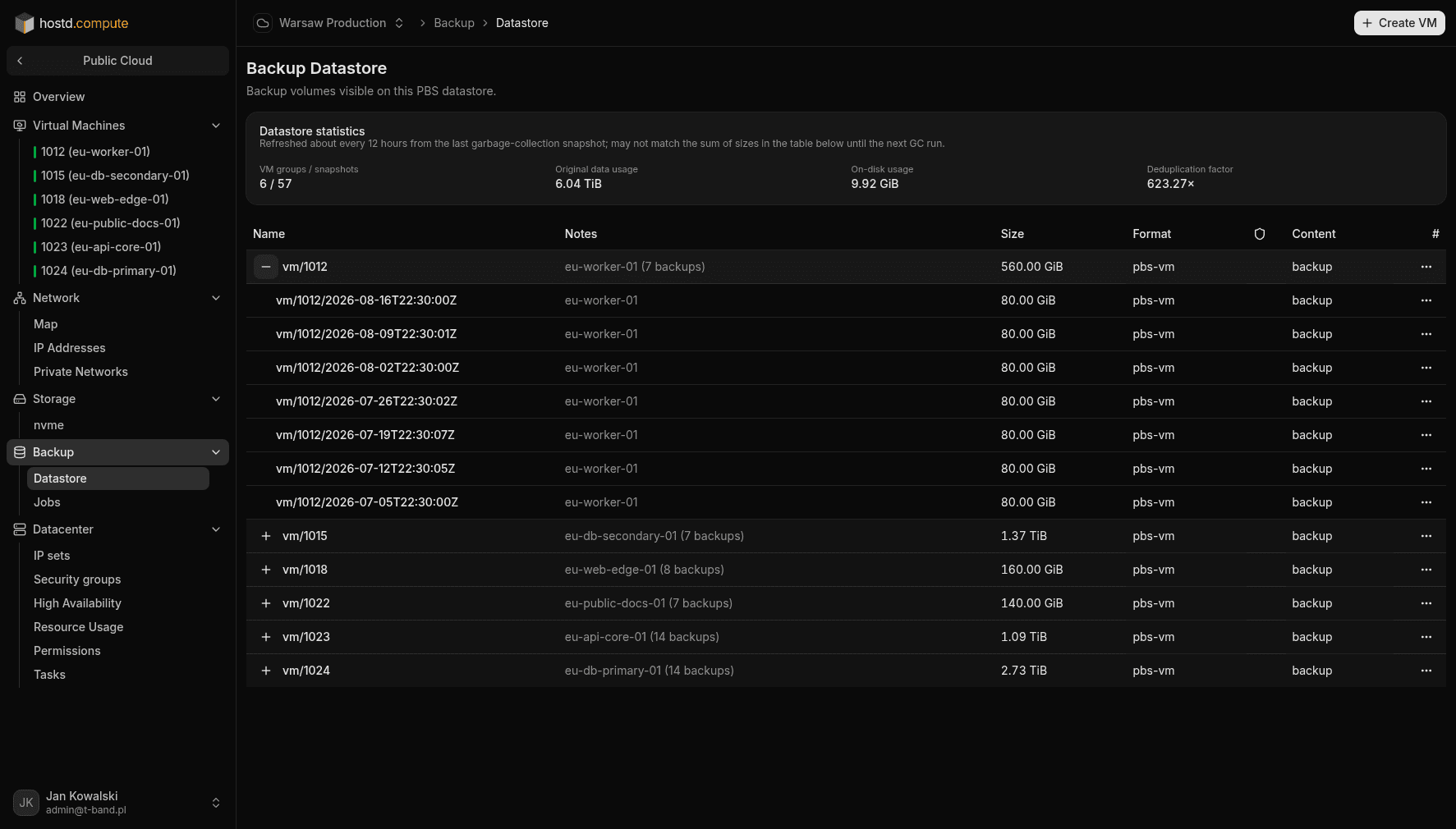
Task: Expand the vm/1023 backup group
Action: click(266, 637)
